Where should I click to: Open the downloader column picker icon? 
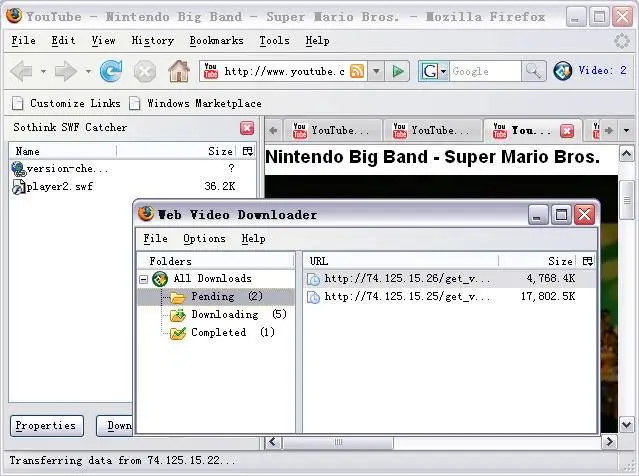tap(588, 261)
